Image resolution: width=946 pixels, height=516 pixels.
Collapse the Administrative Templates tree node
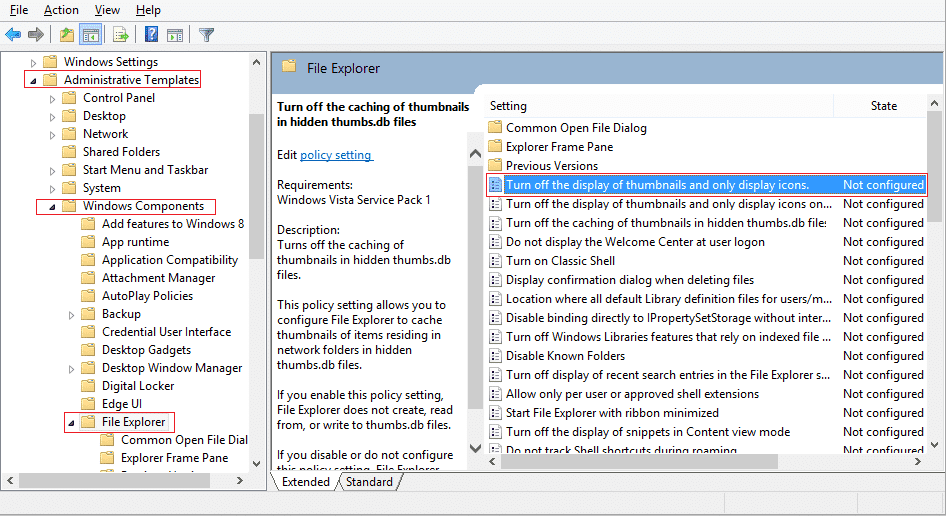[33, 80]
